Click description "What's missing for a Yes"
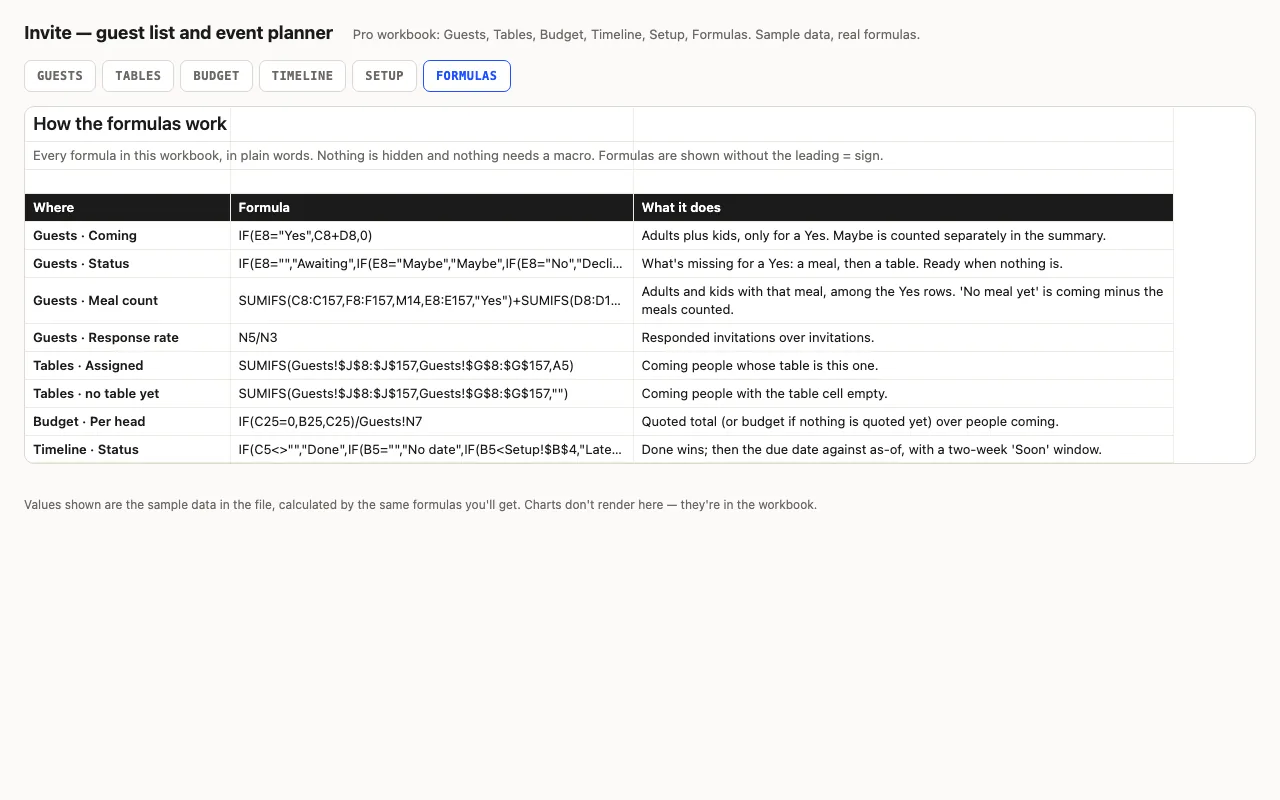Viewport: 1280px width, 800px height. click(903, 264)
